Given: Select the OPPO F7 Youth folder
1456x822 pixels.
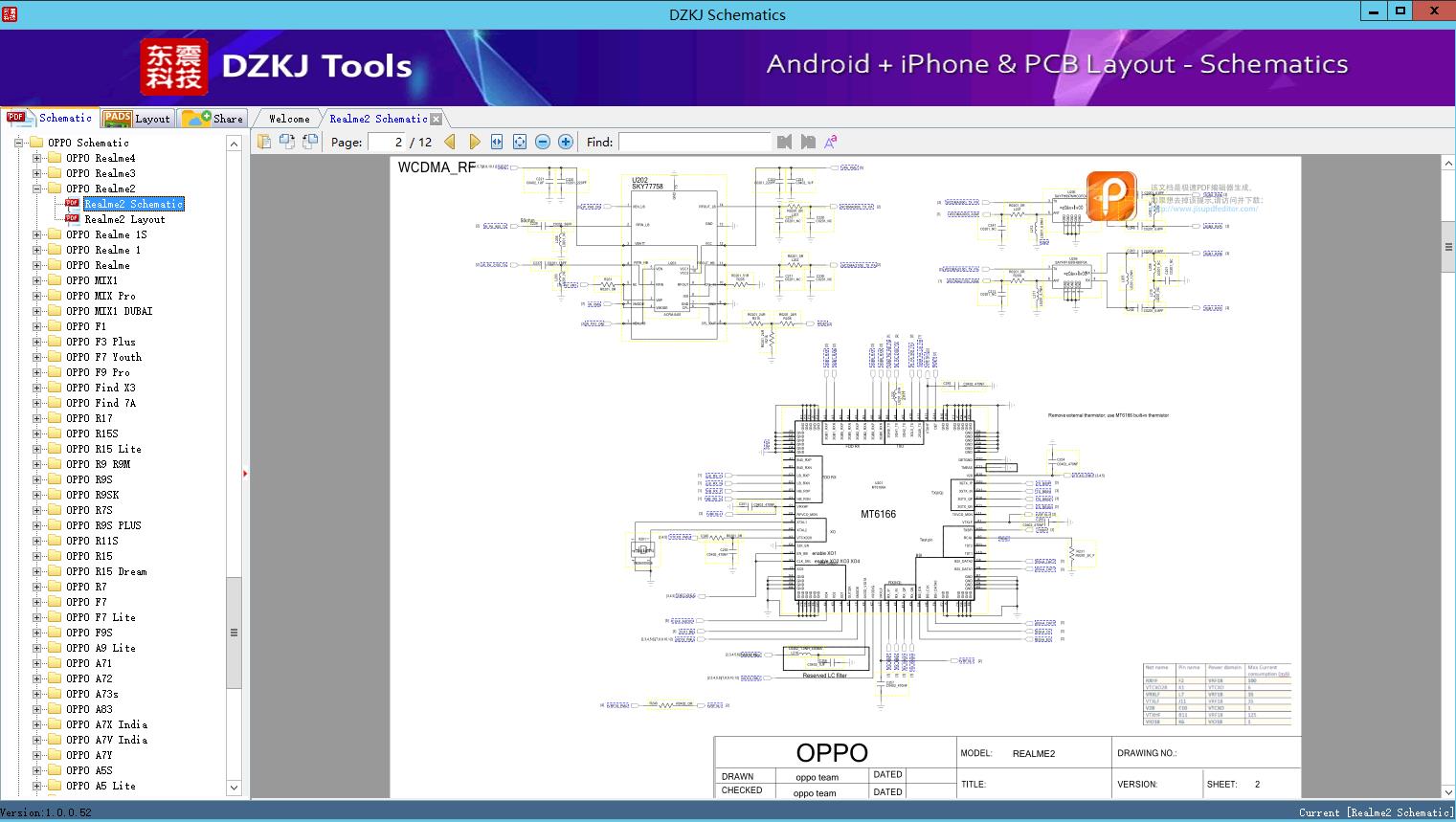Looking at the screenshot, I should (103, 357).
